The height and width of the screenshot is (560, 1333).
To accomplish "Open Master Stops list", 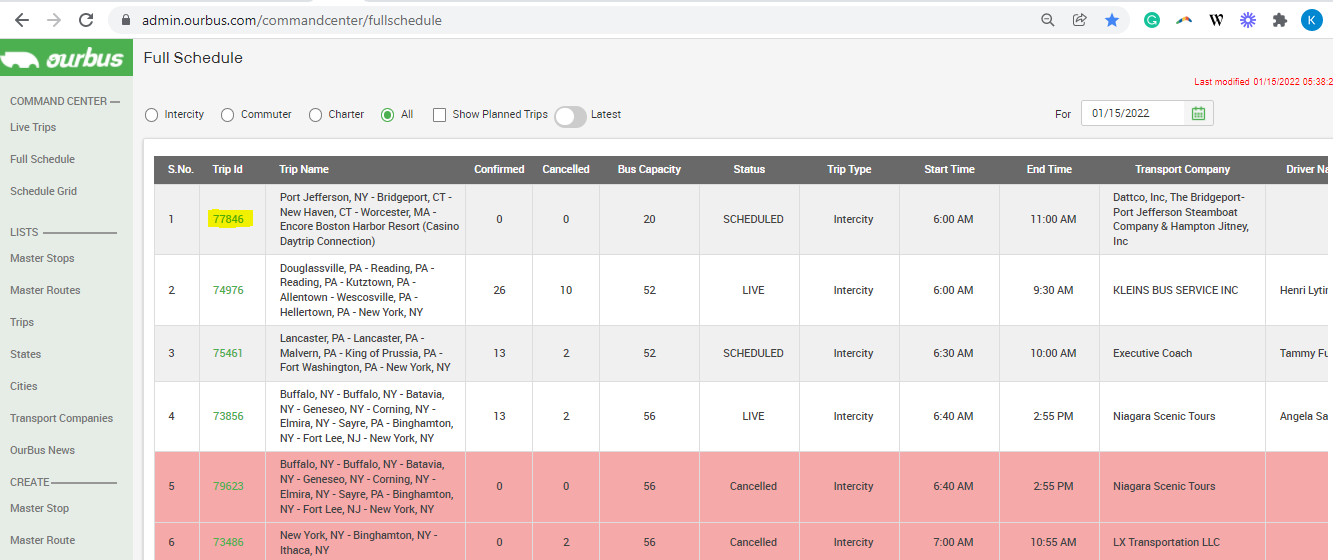I will point(42,258).
